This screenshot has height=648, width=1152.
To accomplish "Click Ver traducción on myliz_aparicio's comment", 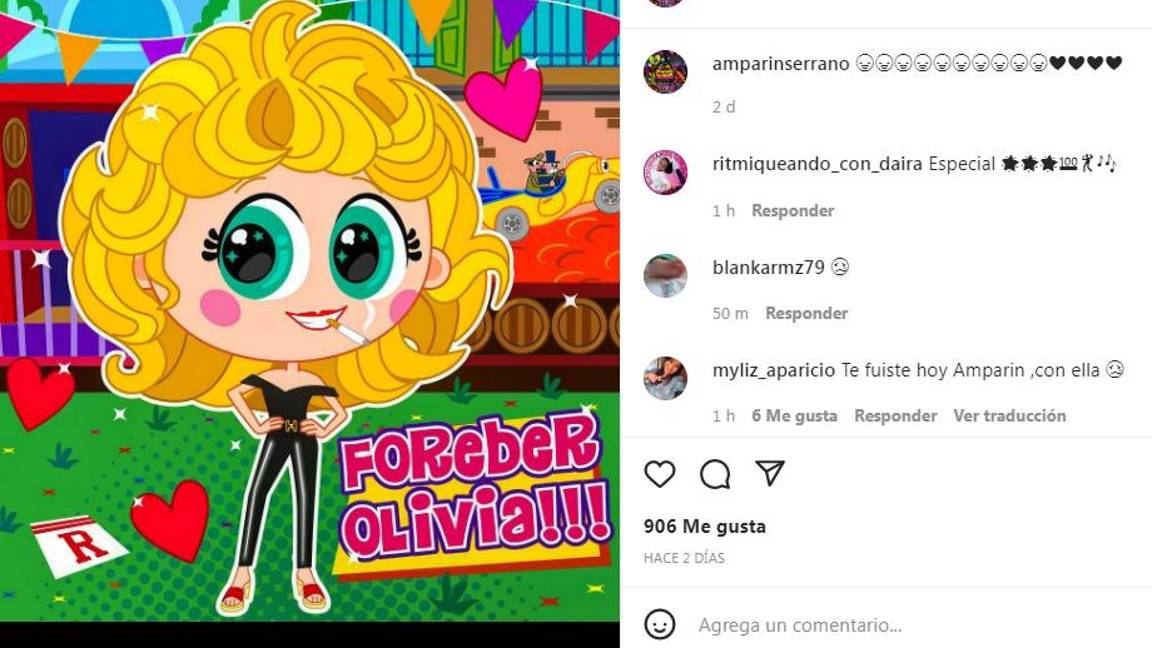I will click(x=1009, y=416).
